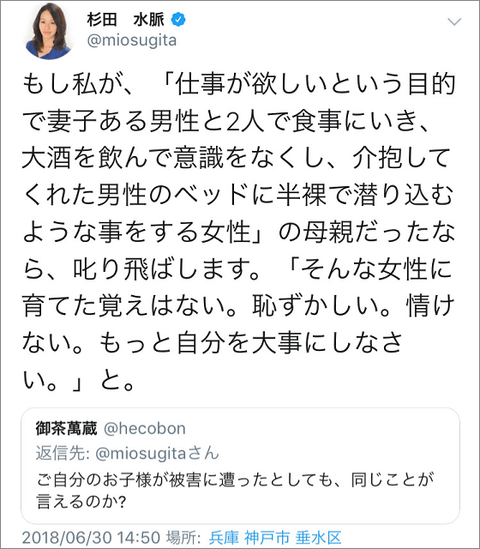Open the 2018/06/30 date stamp
The height and width of the screenshot is (549, 480).
pyautogui.click(x=67, y=537)
